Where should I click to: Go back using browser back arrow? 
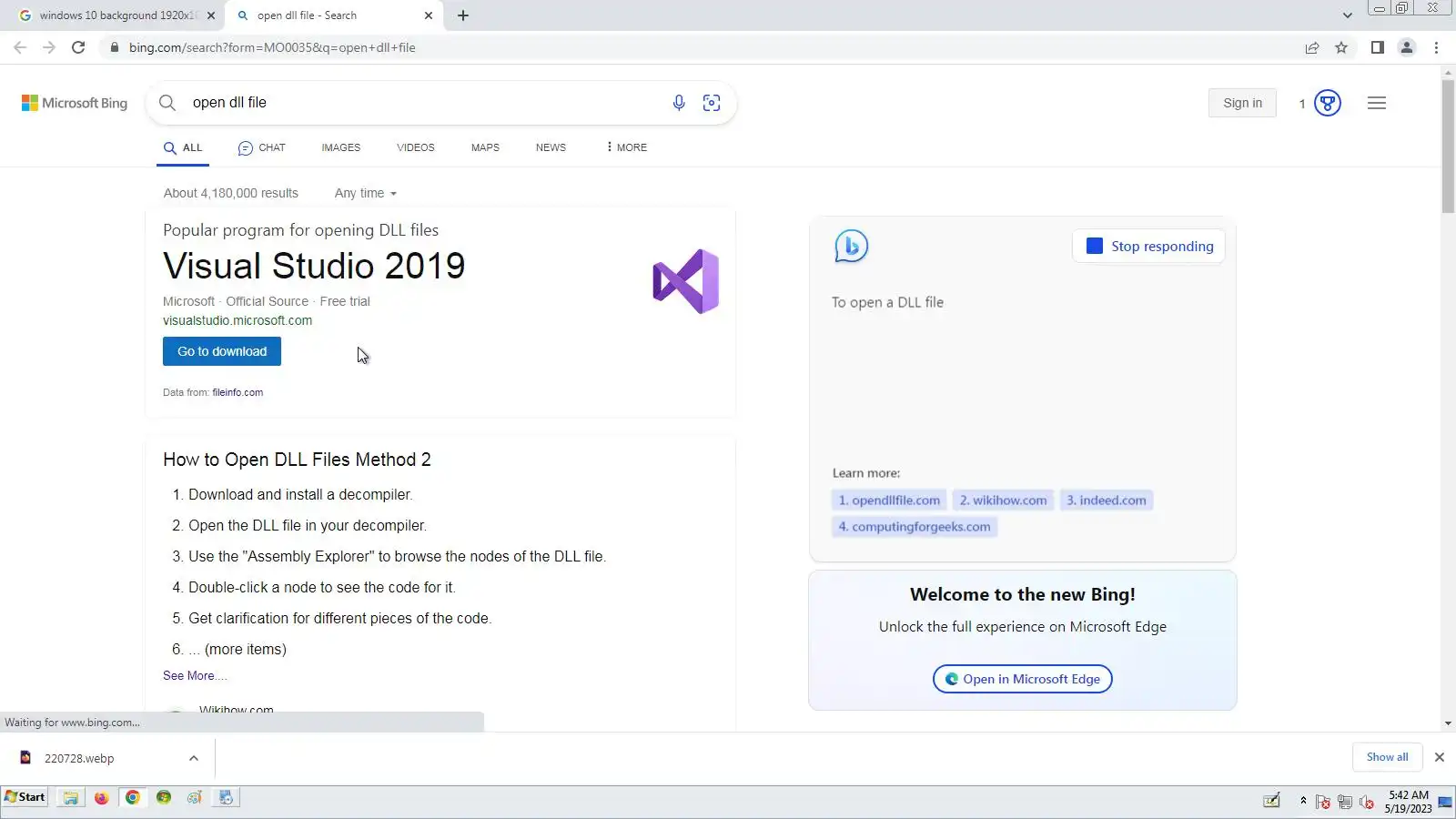click(x=20, y=47)
